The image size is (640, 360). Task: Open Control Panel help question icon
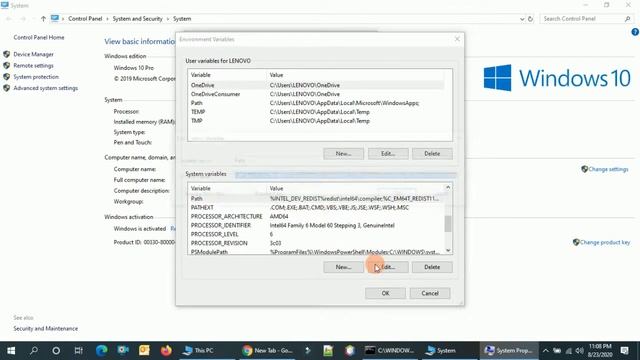coord(635,32)
